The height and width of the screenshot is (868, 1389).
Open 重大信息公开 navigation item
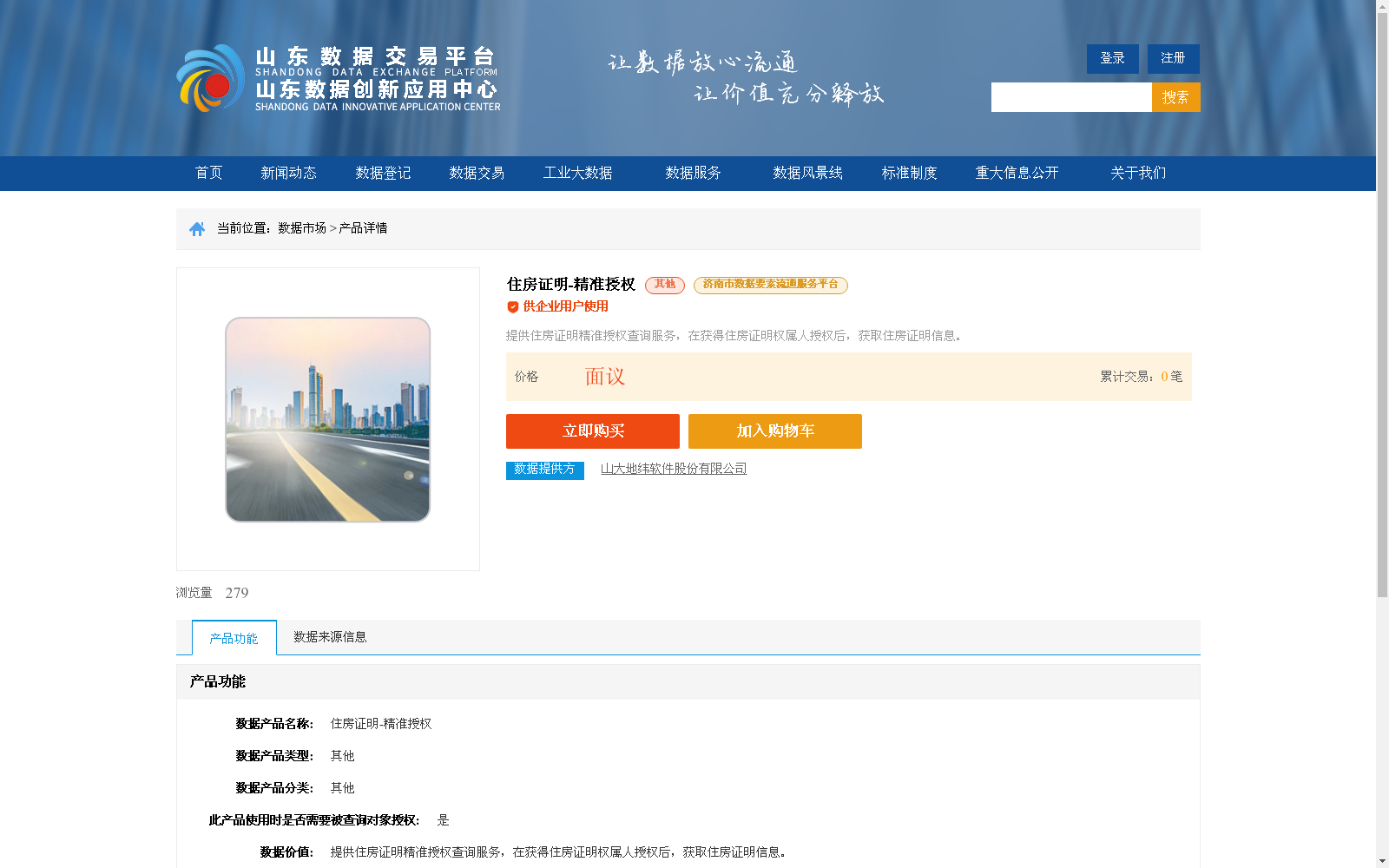point(1017,173)
